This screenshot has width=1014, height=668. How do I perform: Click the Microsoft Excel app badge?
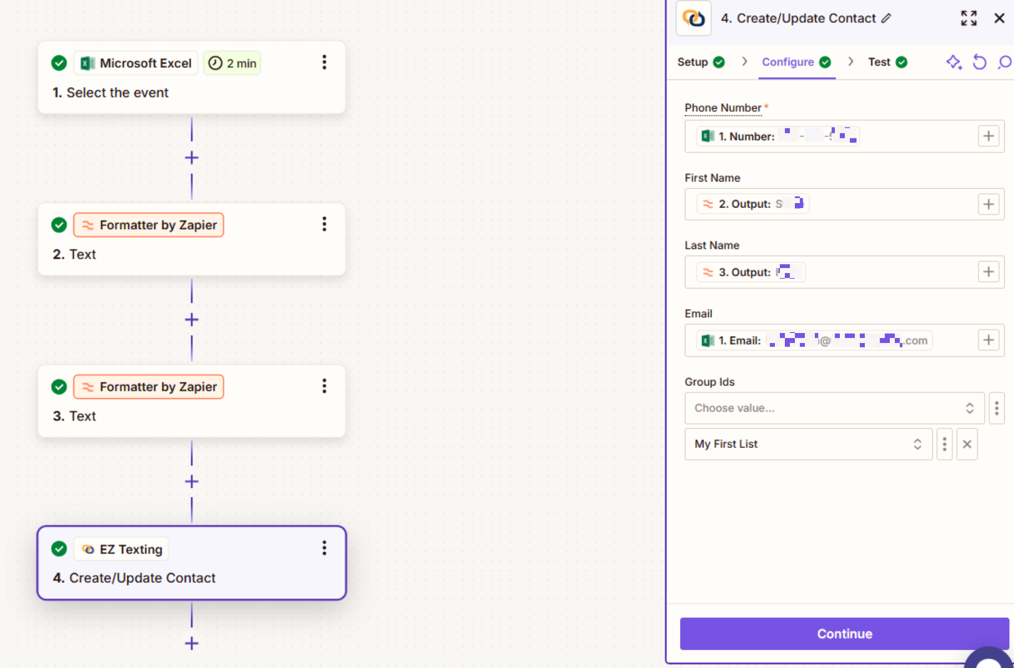coord(136,63)
